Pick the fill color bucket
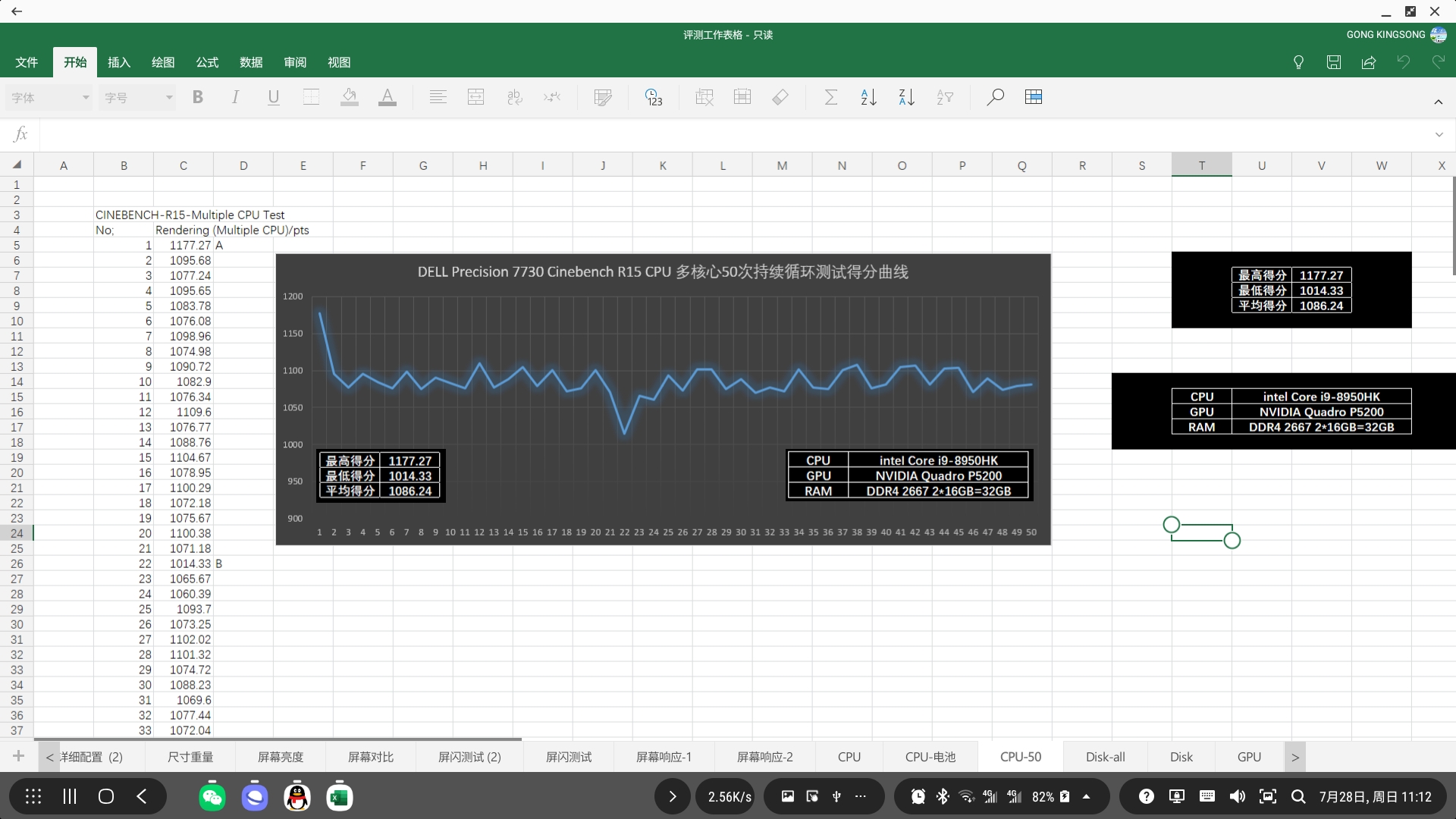 (x=350, y=97)
